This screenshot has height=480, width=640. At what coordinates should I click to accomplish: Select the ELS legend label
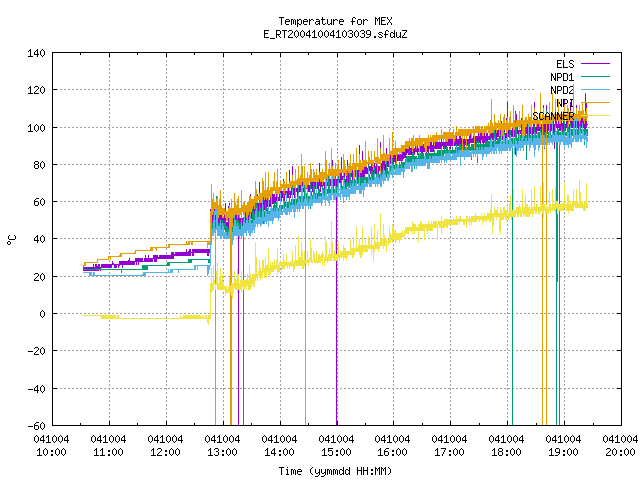565,64
